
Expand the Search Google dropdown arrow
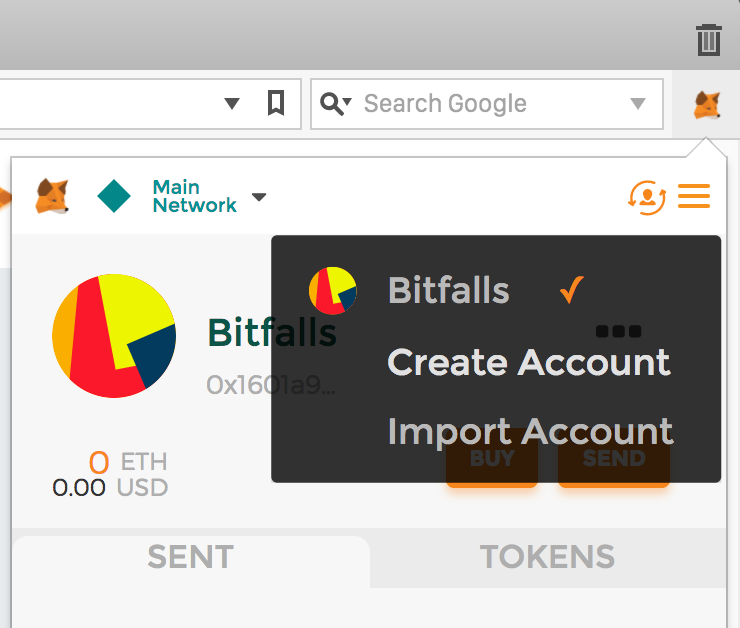point(638,103)
